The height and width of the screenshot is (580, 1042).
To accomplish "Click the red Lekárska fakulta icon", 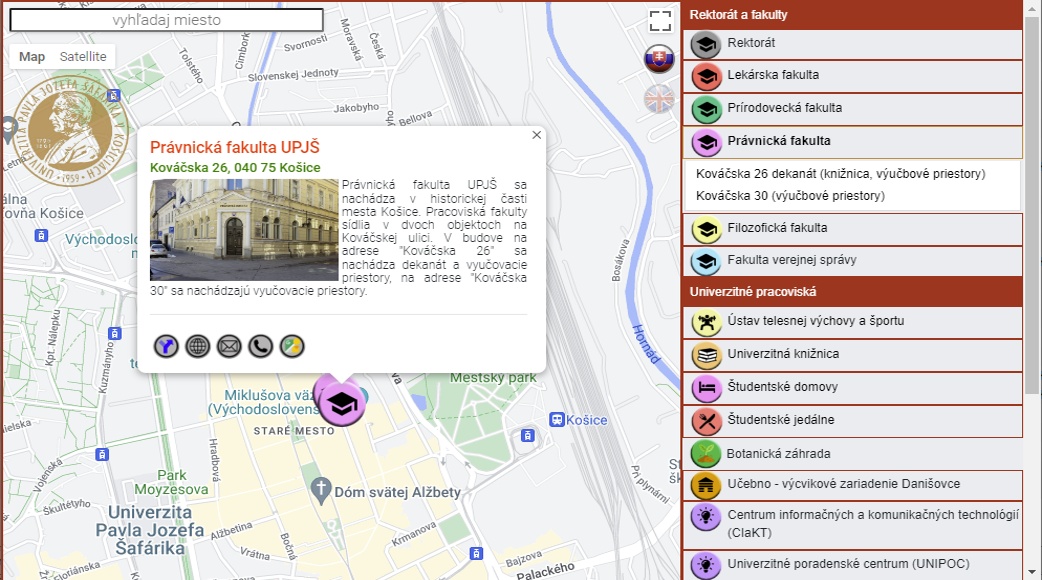I will click(x=706, y=77).
